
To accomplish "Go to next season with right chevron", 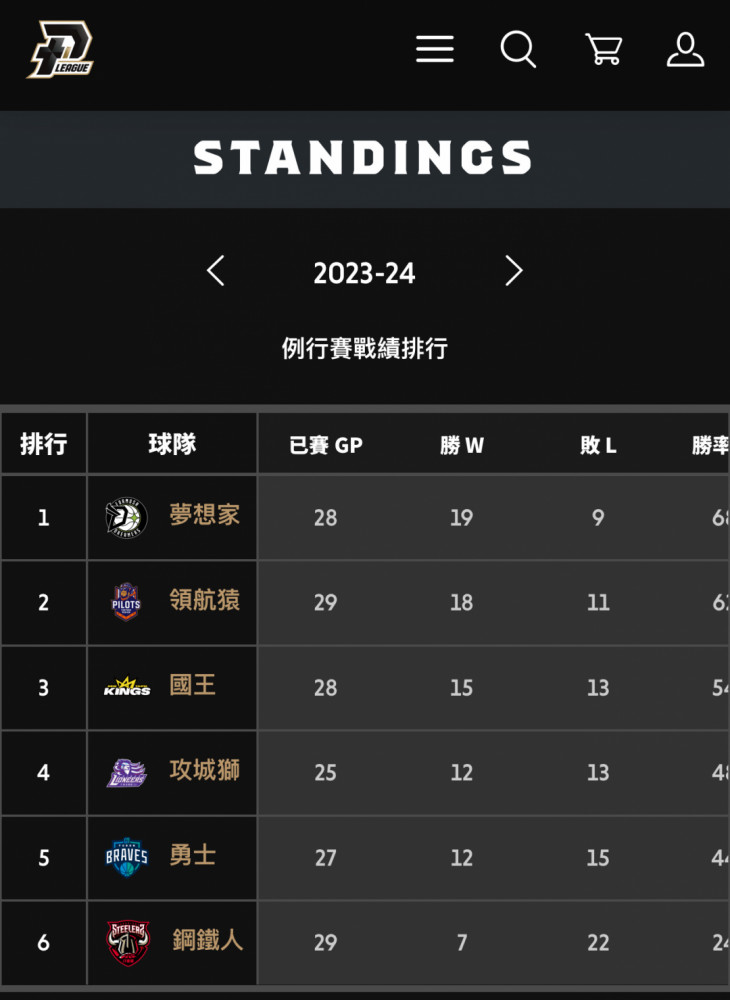I will tap(513, 270).
